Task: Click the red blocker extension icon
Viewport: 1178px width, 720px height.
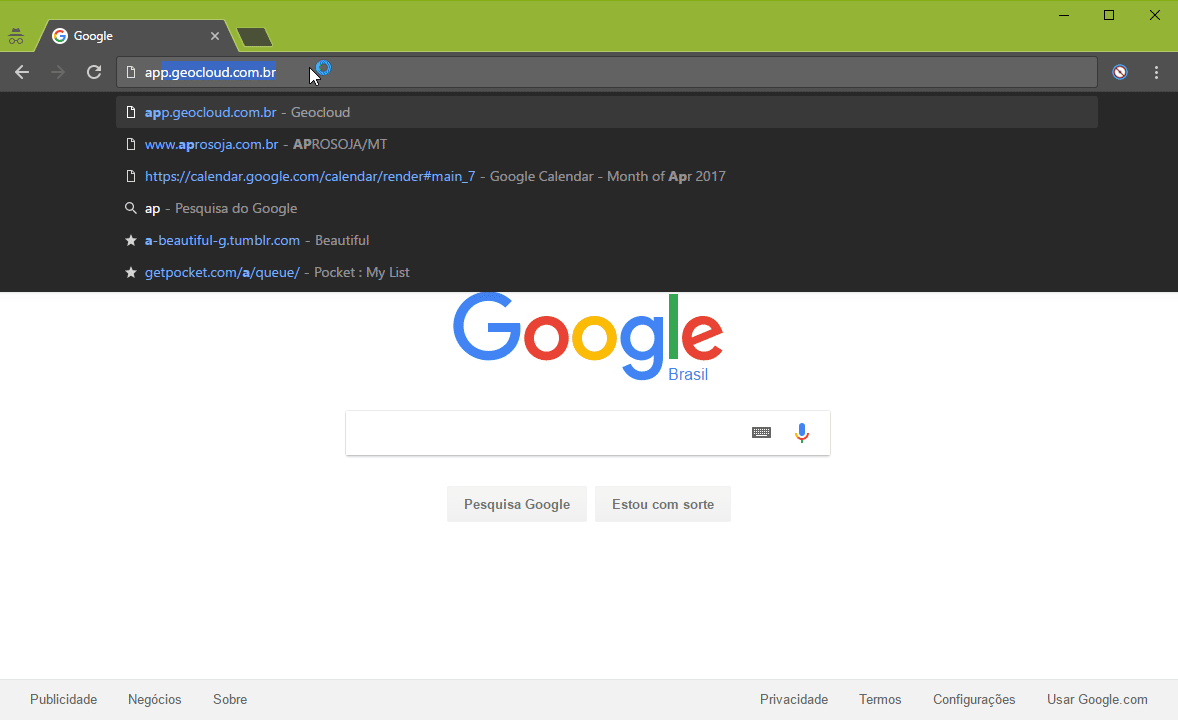Action: point(1120,72)
